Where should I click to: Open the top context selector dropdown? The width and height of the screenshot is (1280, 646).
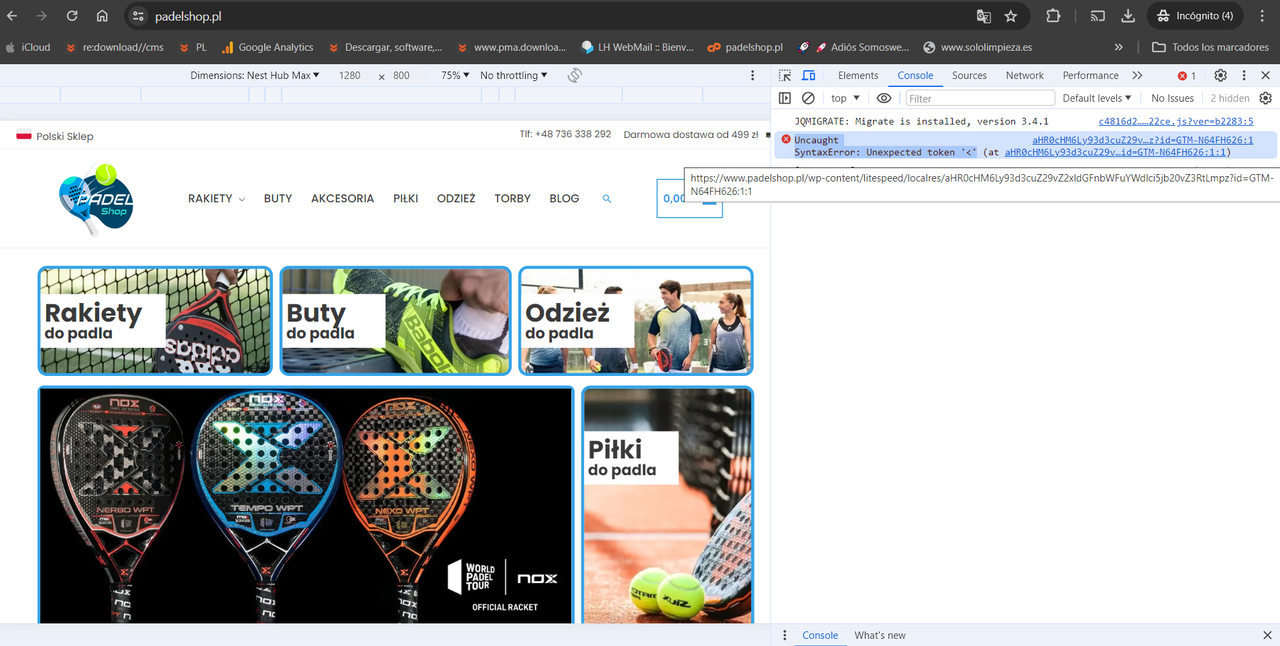[x=845, y=98]
